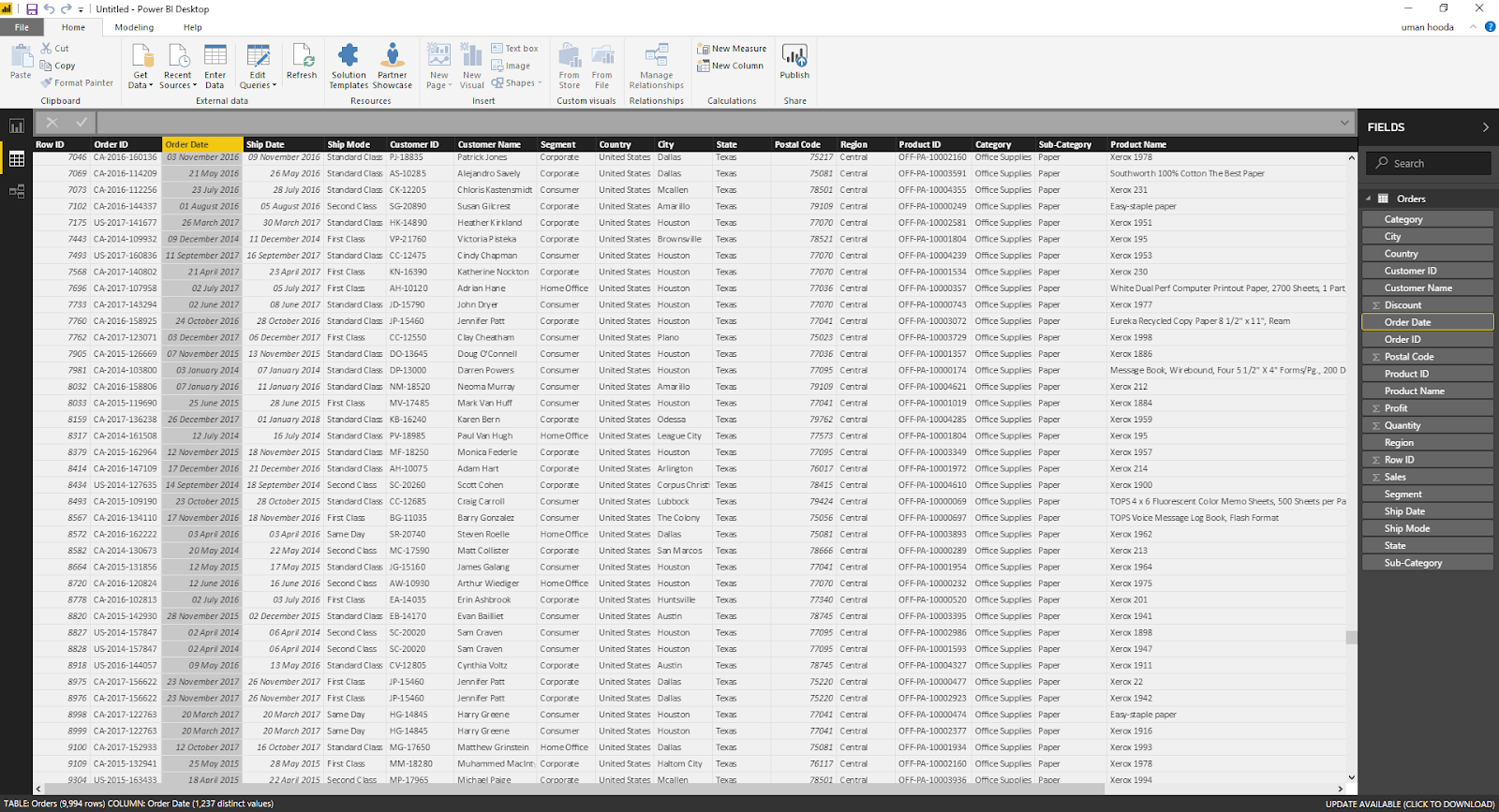Switch to Relationships view in left sidebar
This screenshot has height=812, width=1499.
(x=17, y=192)
